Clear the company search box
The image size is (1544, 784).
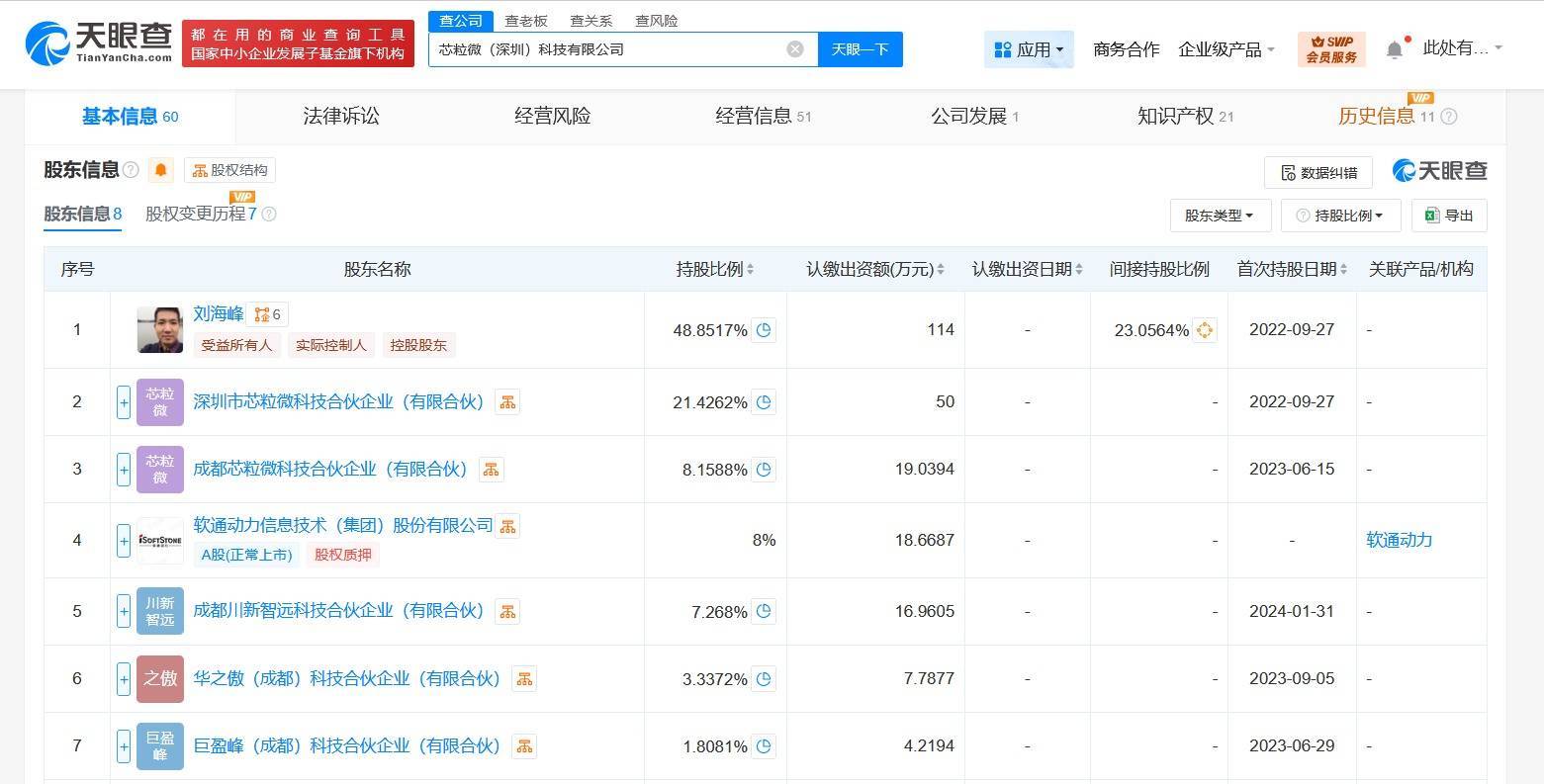click(795, 49)
